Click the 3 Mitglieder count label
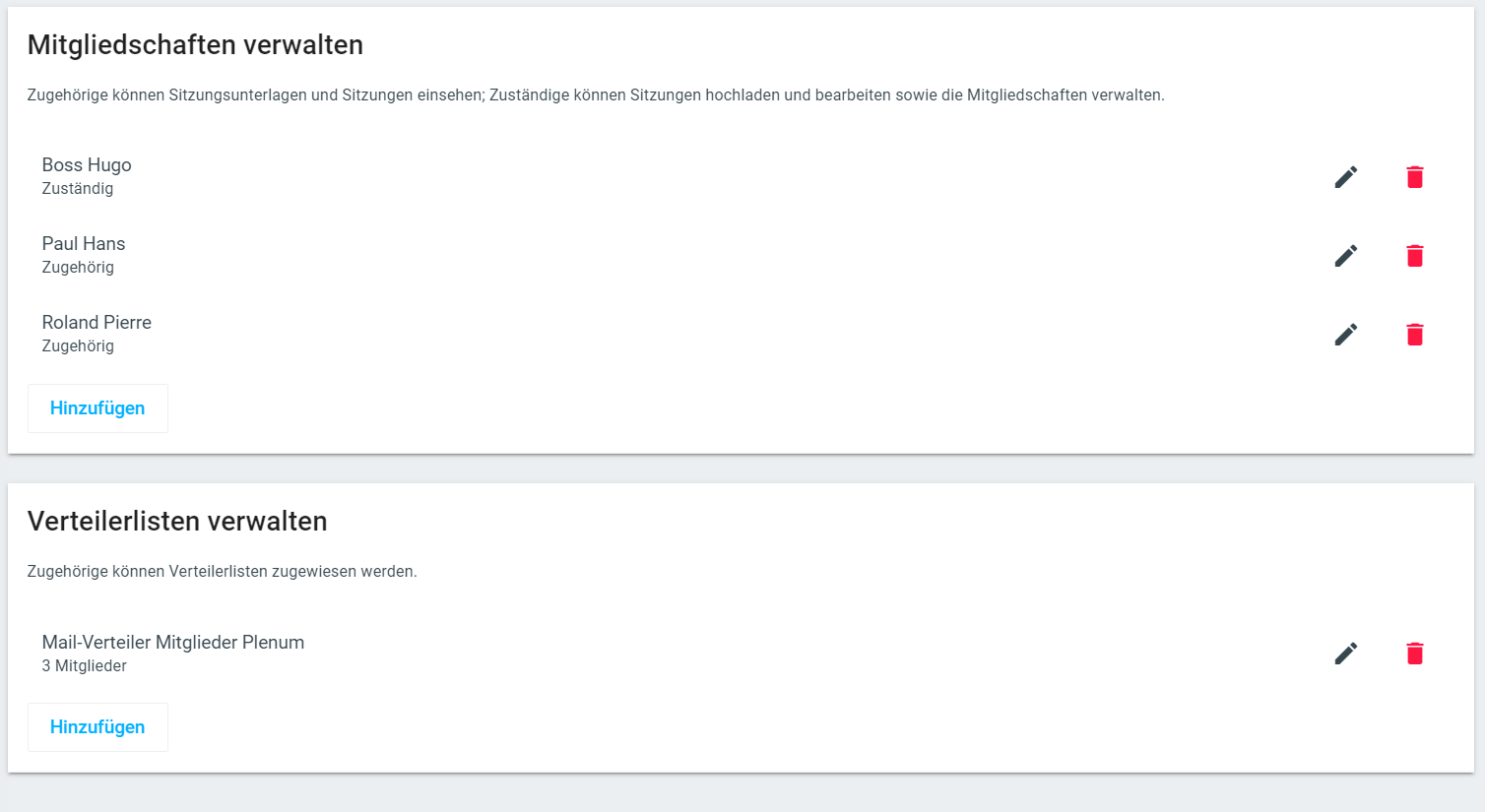The image size is (1485, 812). click(85, 666)
